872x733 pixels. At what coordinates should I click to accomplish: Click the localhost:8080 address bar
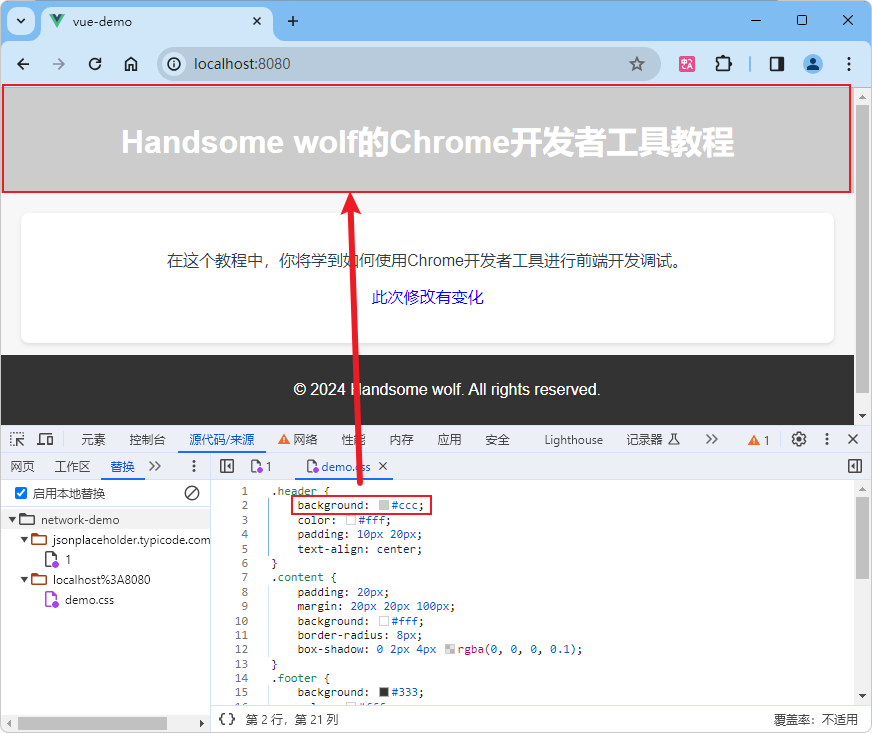(x=409, y=64)
